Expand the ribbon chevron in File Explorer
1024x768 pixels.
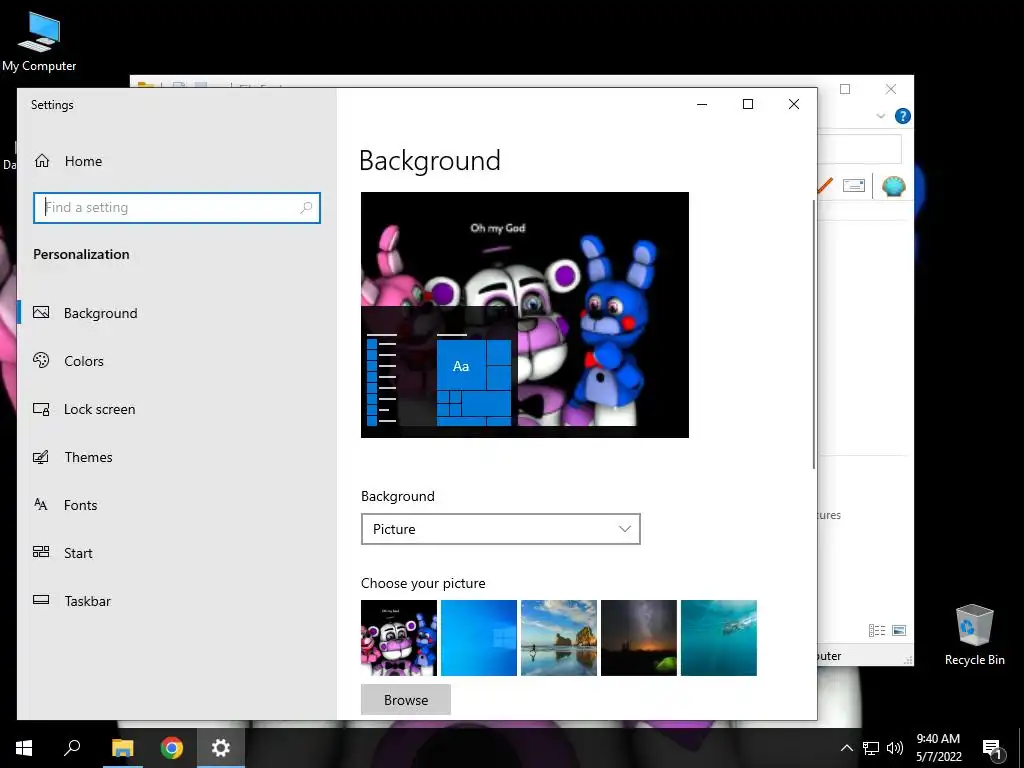(881, 116)
